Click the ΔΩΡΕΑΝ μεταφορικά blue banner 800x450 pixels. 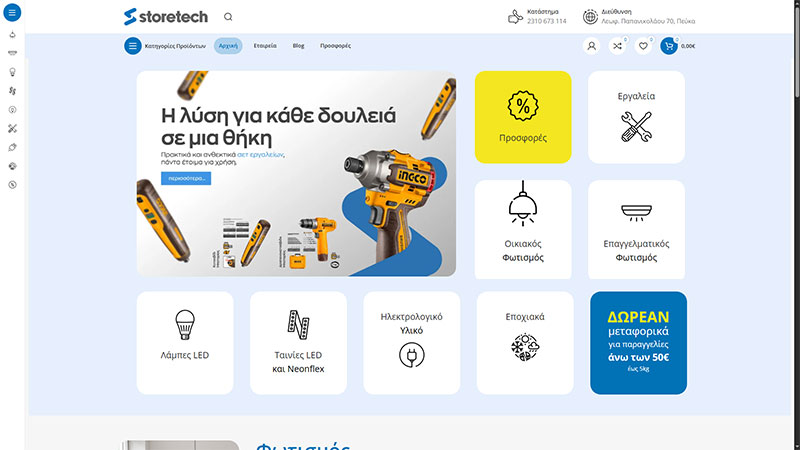(x=638, y=343)
